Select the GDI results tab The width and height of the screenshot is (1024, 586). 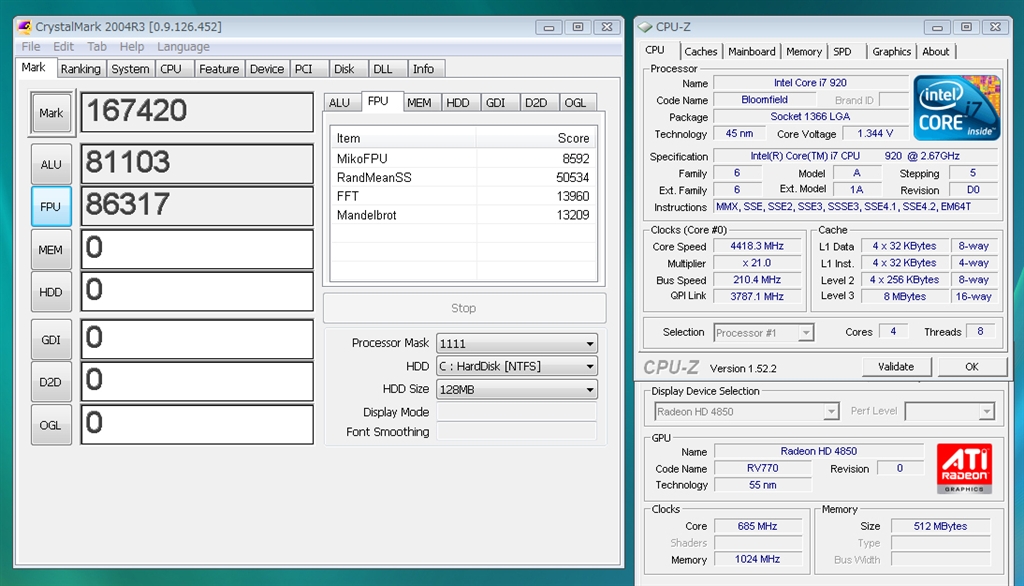click(x=495, y=102)
